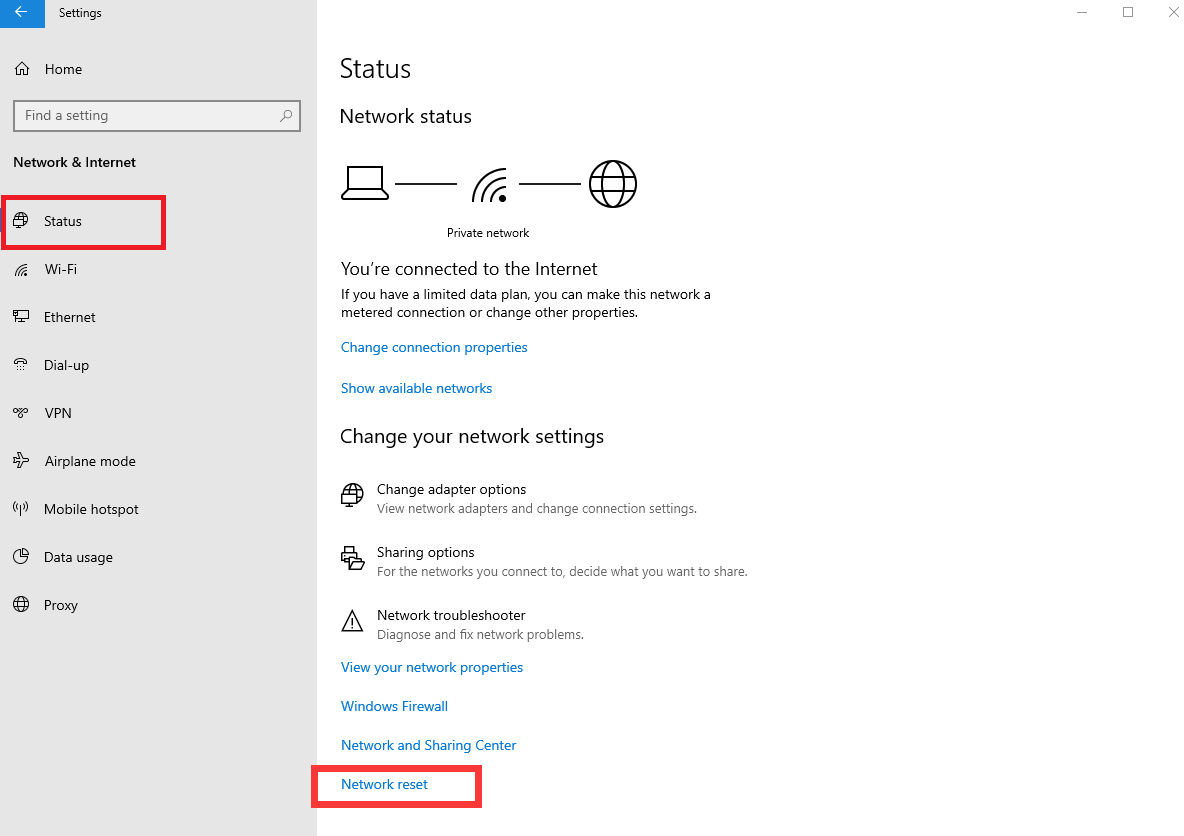Open the Status section
The image size is (1184, 836).
click(x=63, y=221)
